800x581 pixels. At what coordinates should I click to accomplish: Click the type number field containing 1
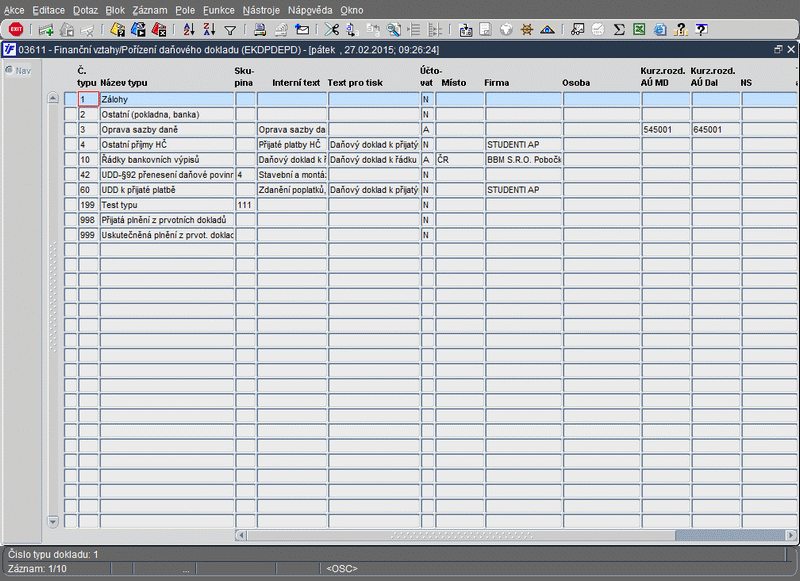(88, 99)
